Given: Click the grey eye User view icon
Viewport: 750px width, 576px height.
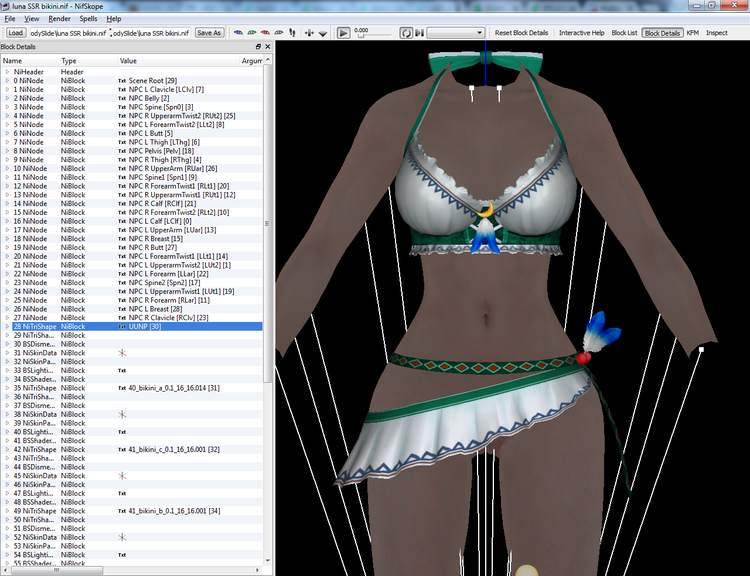Looking at the screenshot, I should (278, 33).
